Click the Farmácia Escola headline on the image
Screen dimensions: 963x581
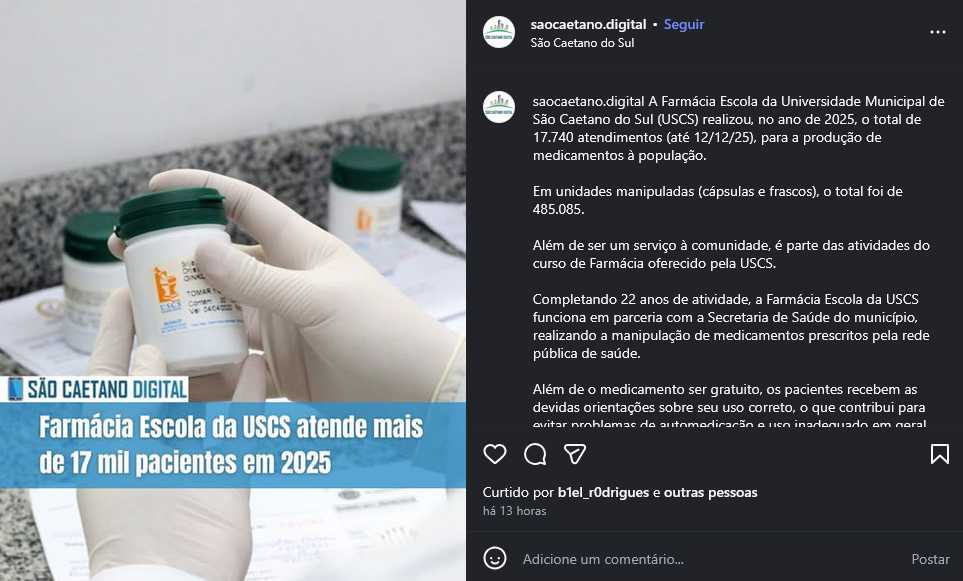point(232,445)
